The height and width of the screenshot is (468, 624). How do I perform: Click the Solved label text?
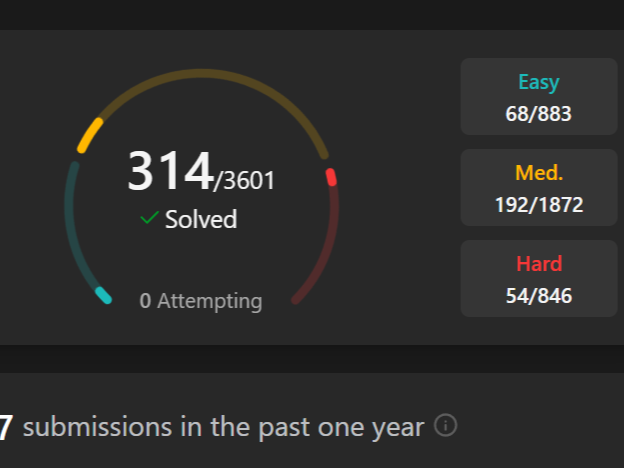point(201,219)
